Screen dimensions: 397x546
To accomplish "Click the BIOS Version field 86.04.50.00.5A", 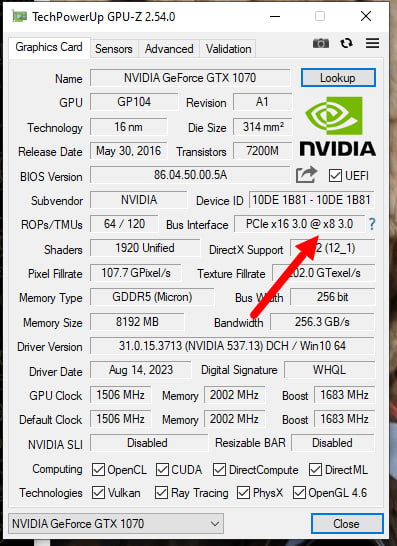I will pos(190,175).
